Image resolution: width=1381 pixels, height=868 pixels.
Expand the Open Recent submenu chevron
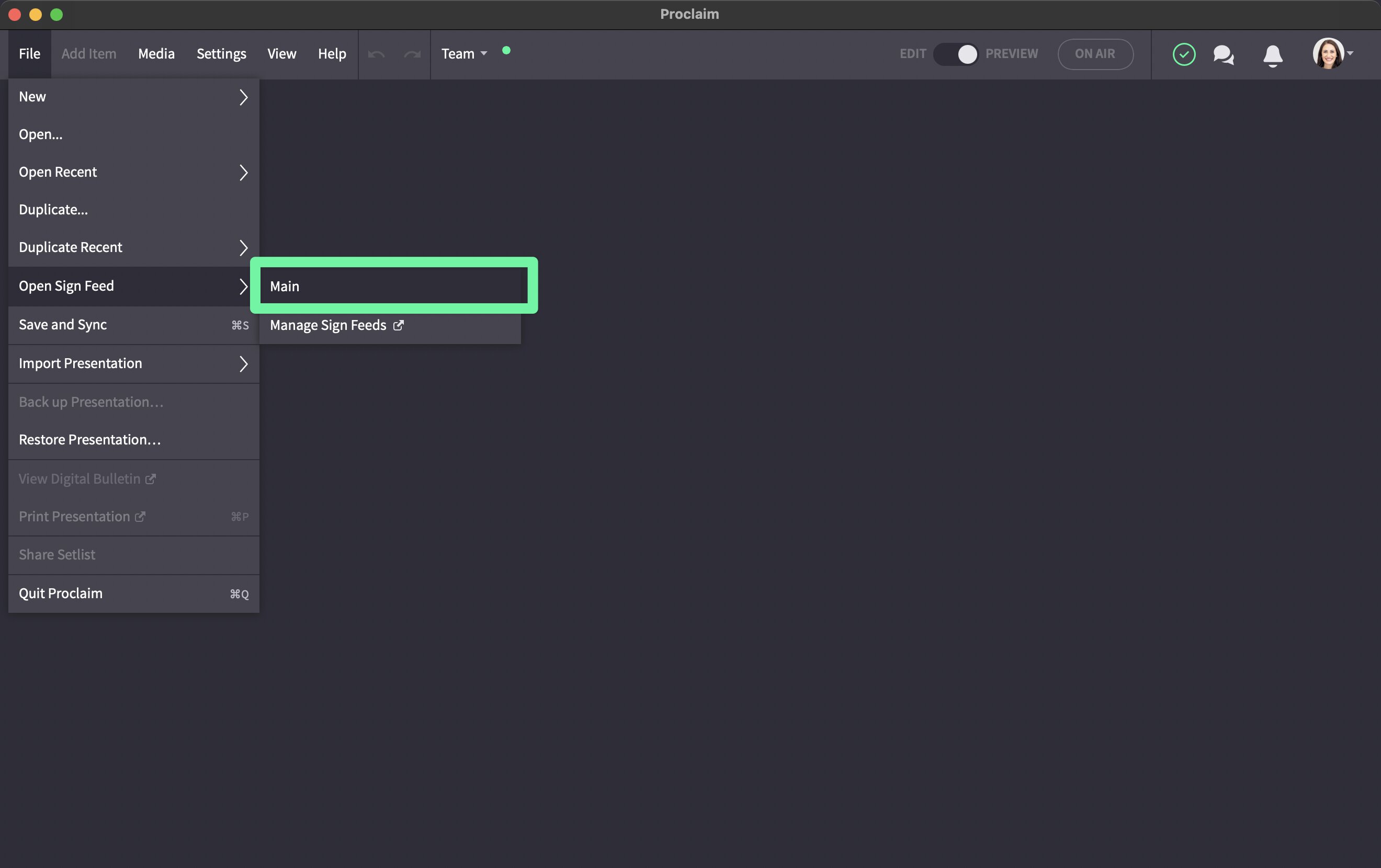click(x=244, y=173)
